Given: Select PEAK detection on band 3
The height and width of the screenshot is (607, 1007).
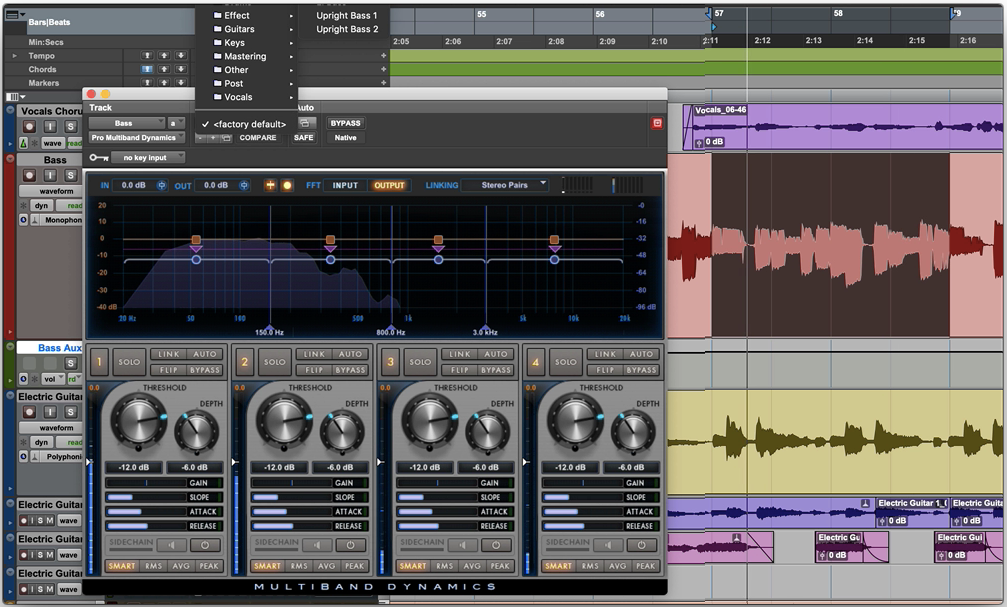Looking at the screenshot, I should point(500,566).
